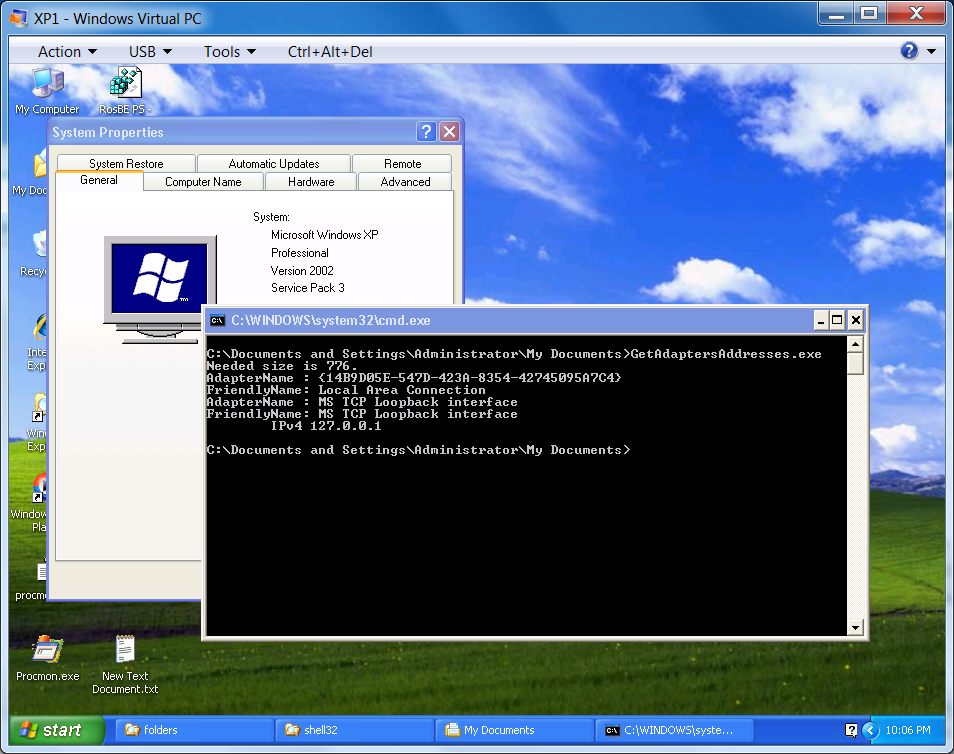
Task: Switch to folders taskbar window
Action: 195,730
